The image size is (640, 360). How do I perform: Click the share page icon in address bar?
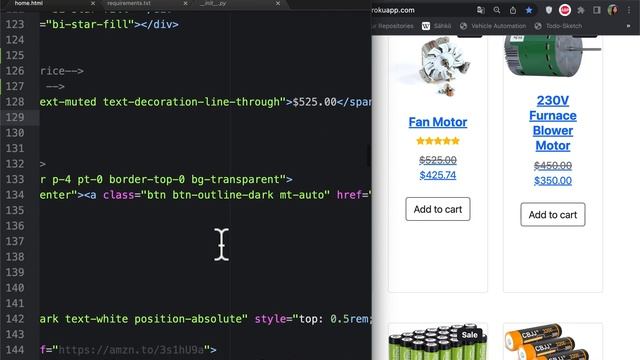pyautogui.click(x=513, y=10)
